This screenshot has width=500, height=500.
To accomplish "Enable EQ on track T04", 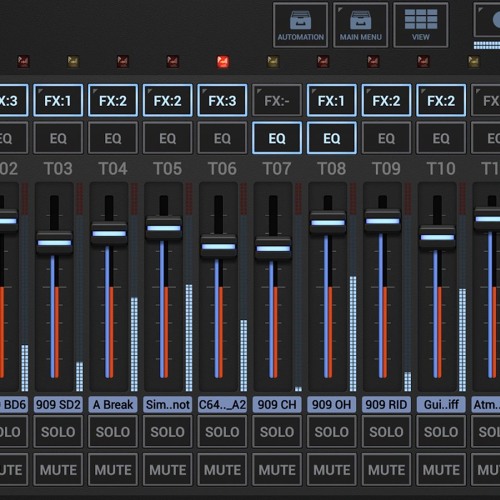I will [x=113, y=138].
